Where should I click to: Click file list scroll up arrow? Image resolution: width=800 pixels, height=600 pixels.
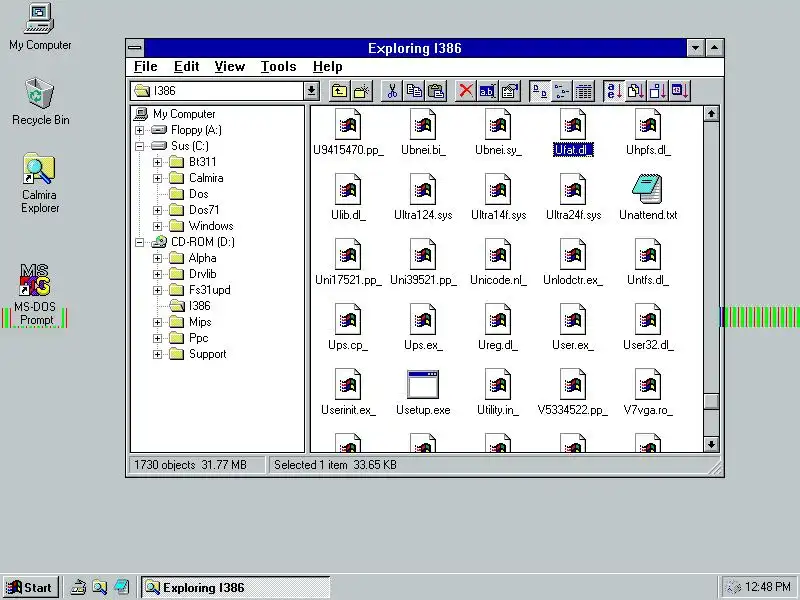point(711,114)
